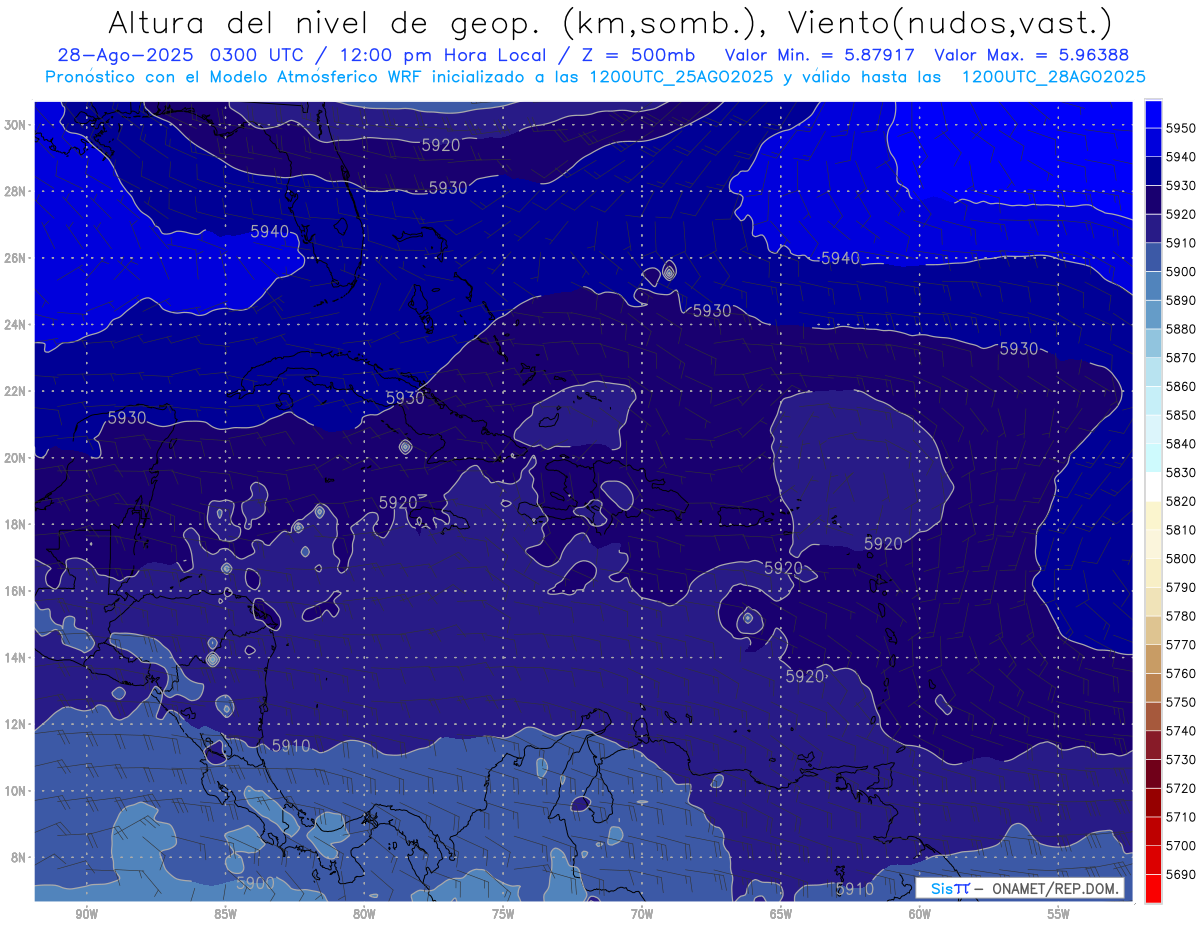Viewport: 1200px width, 927px height.
Task: Click the "22N" latitude axis label
Action: (x=15, y=391)
